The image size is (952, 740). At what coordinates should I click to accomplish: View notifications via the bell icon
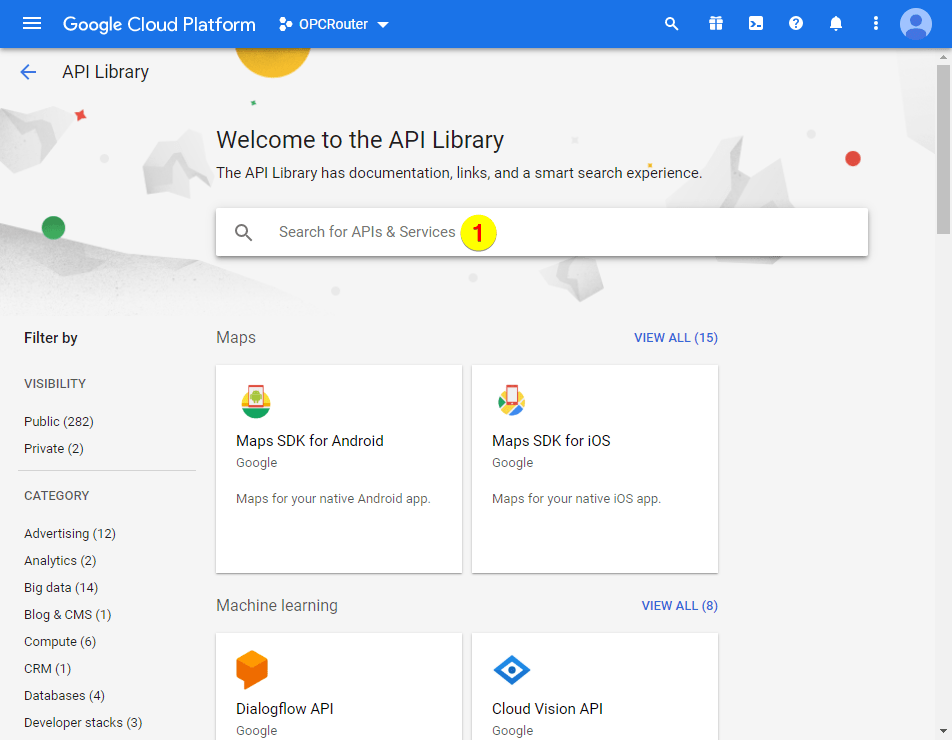pyautogui.click(x=836, y=23)
